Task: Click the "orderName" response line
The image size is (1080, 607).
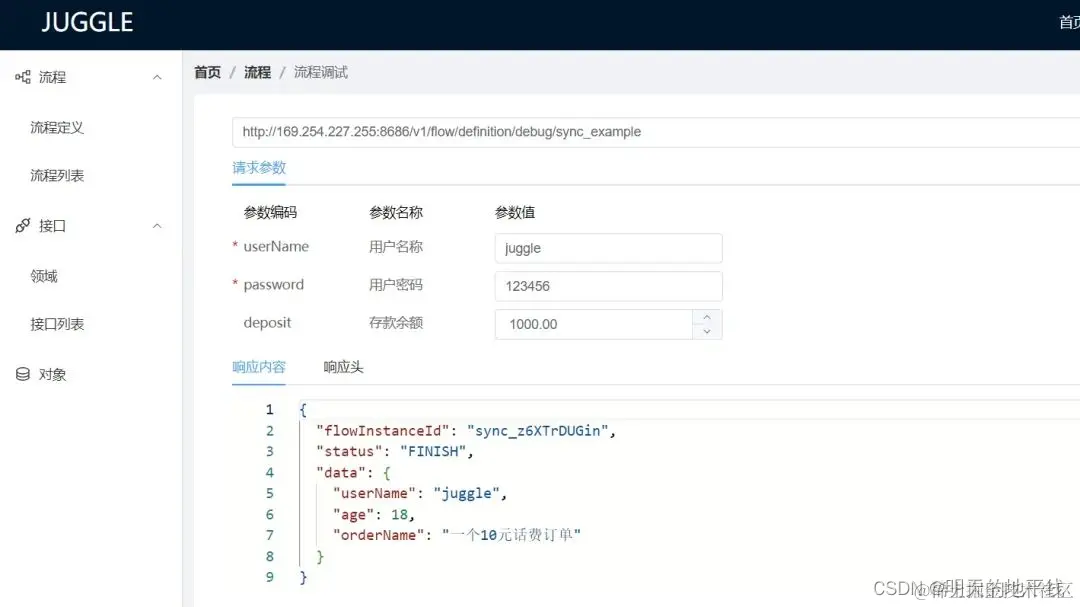Action: point(457,535)
